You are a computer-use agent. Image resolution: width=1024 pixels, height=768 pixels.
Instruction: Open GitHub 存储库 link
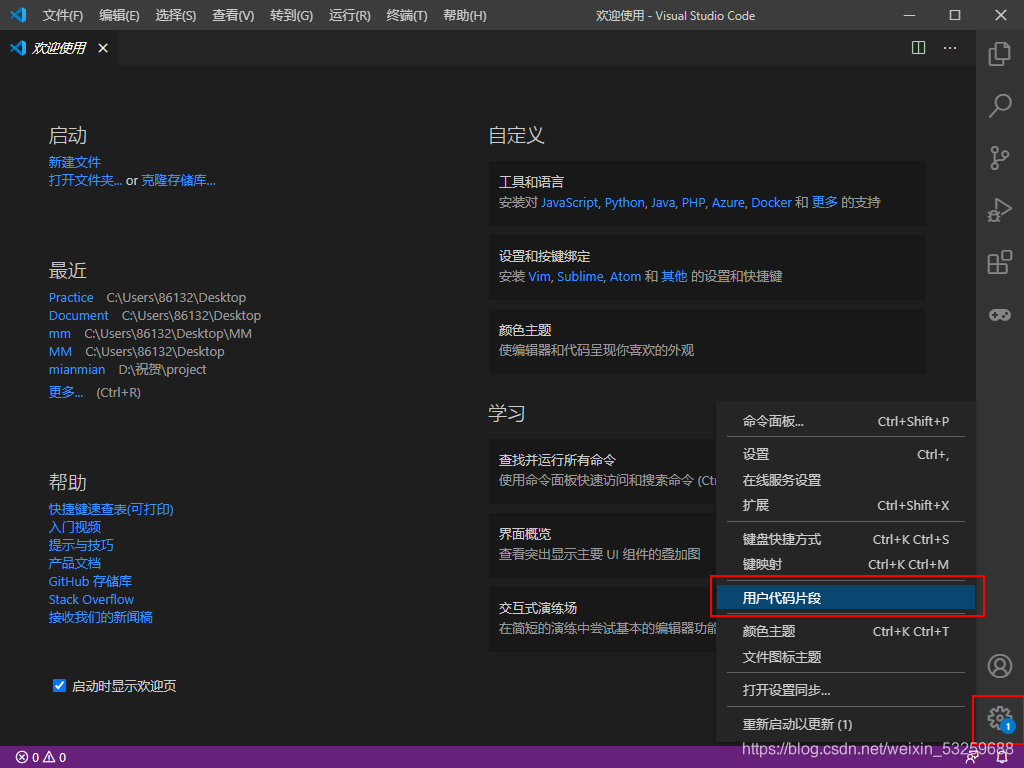tap(90, 581)
